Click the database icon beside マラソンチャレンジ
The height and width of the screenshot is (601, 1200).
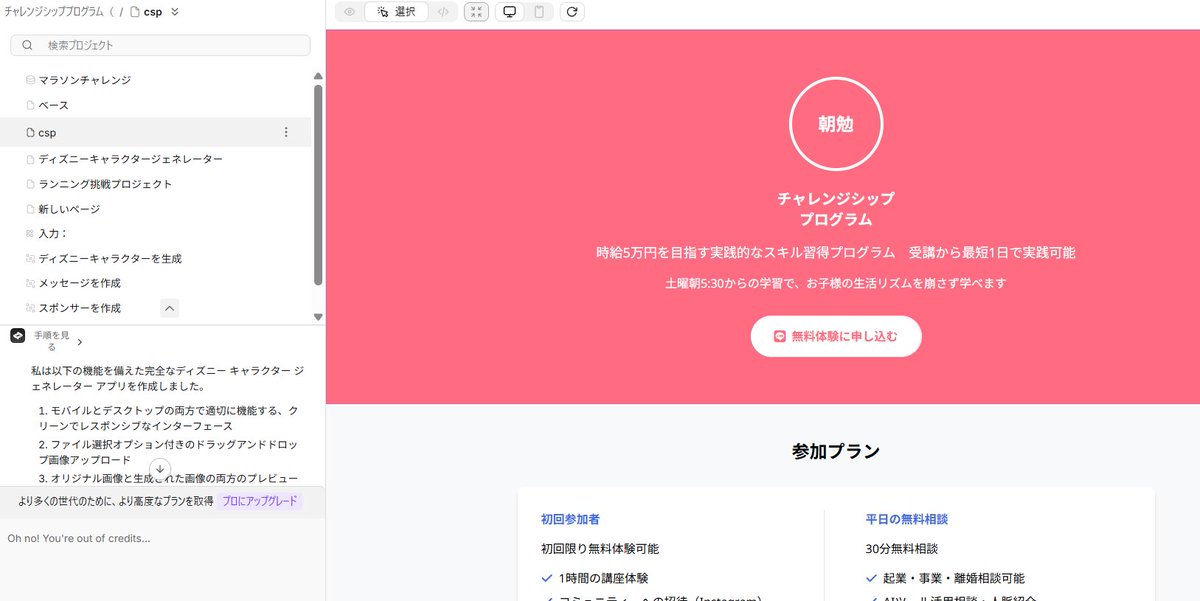click(x=30, y=80)
